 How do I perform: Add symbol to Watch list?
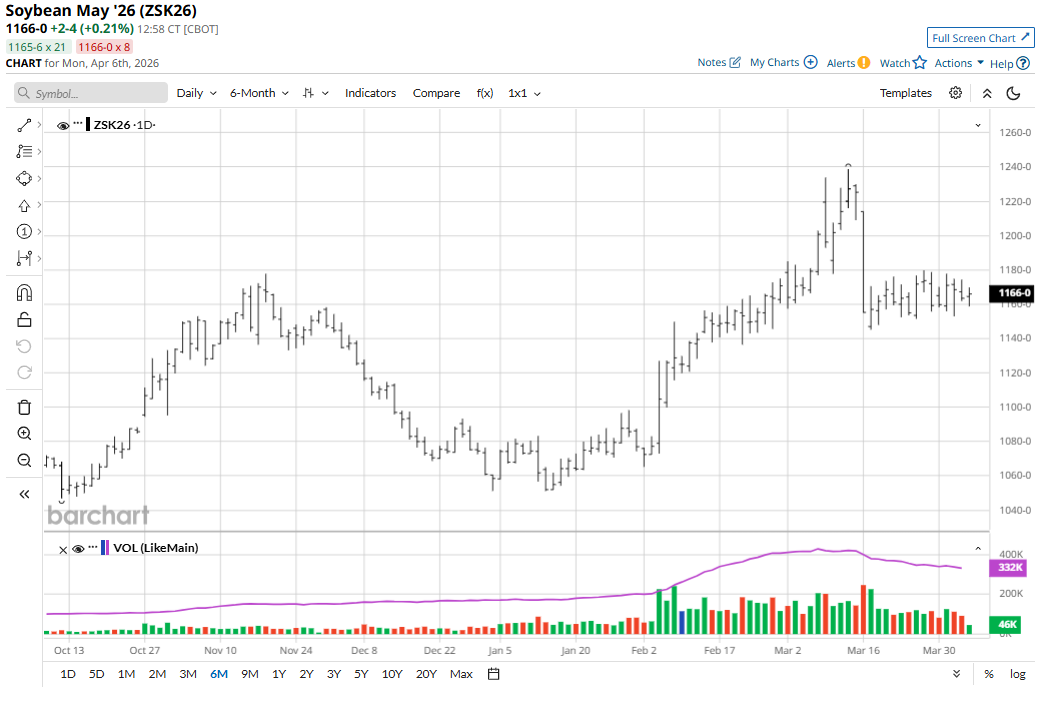(903, 63)
